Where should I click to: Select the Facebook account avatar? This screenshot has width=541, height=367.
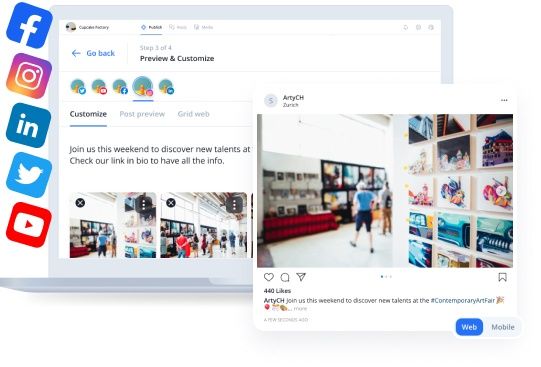point(120,87)
